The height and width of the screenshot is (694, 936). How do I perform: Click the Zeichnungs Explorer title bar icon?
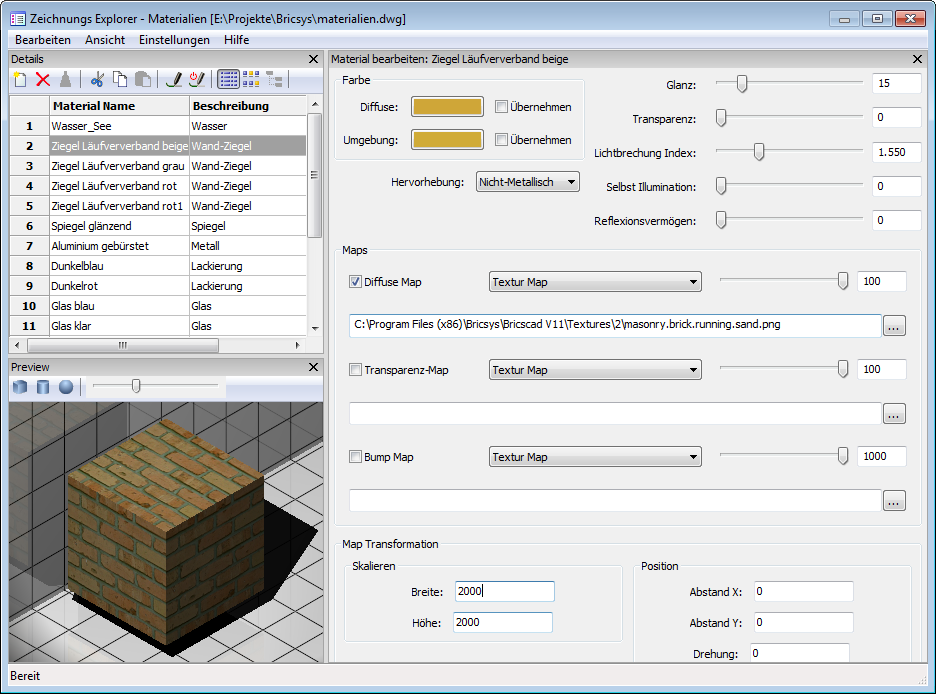pyautogui.click(x=18, y=18)
